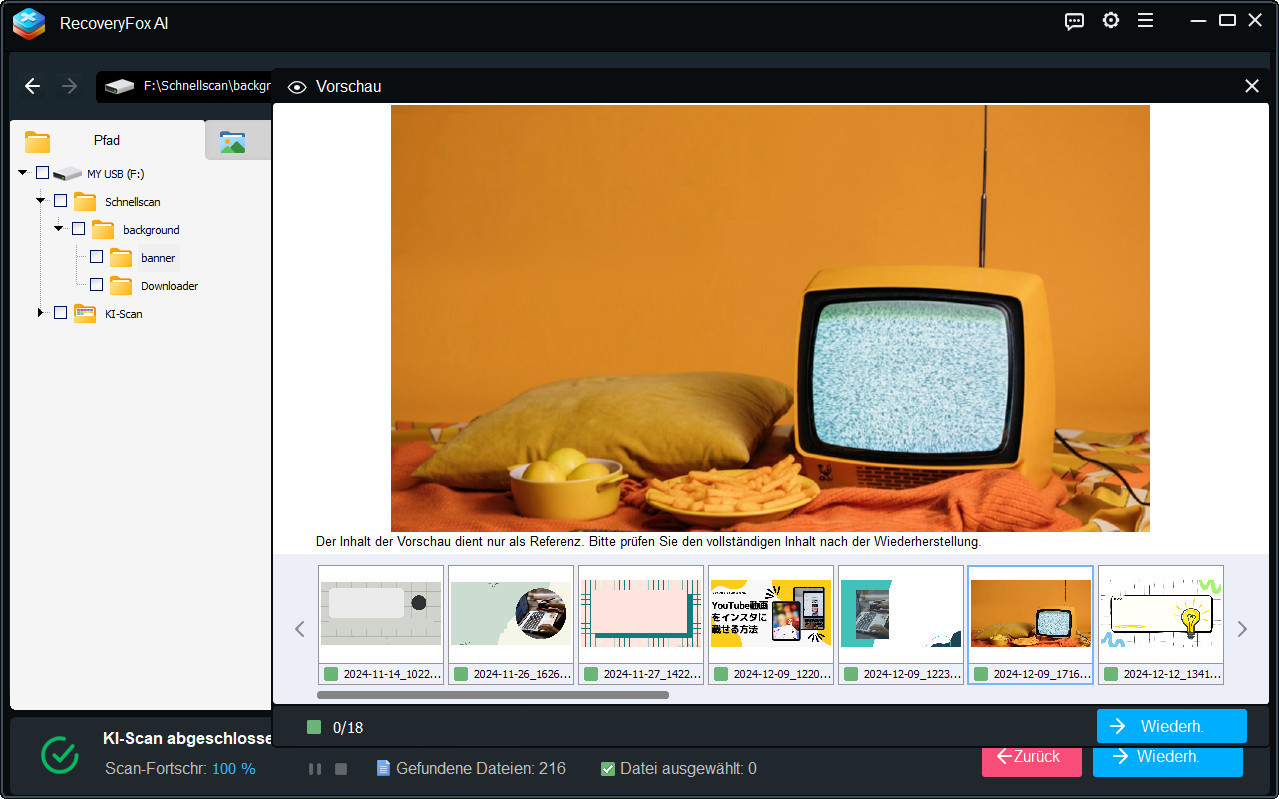This screenshot has width=1279, height=799.
Task: Tick the Downloader folder checkbox
Action: 96,285
